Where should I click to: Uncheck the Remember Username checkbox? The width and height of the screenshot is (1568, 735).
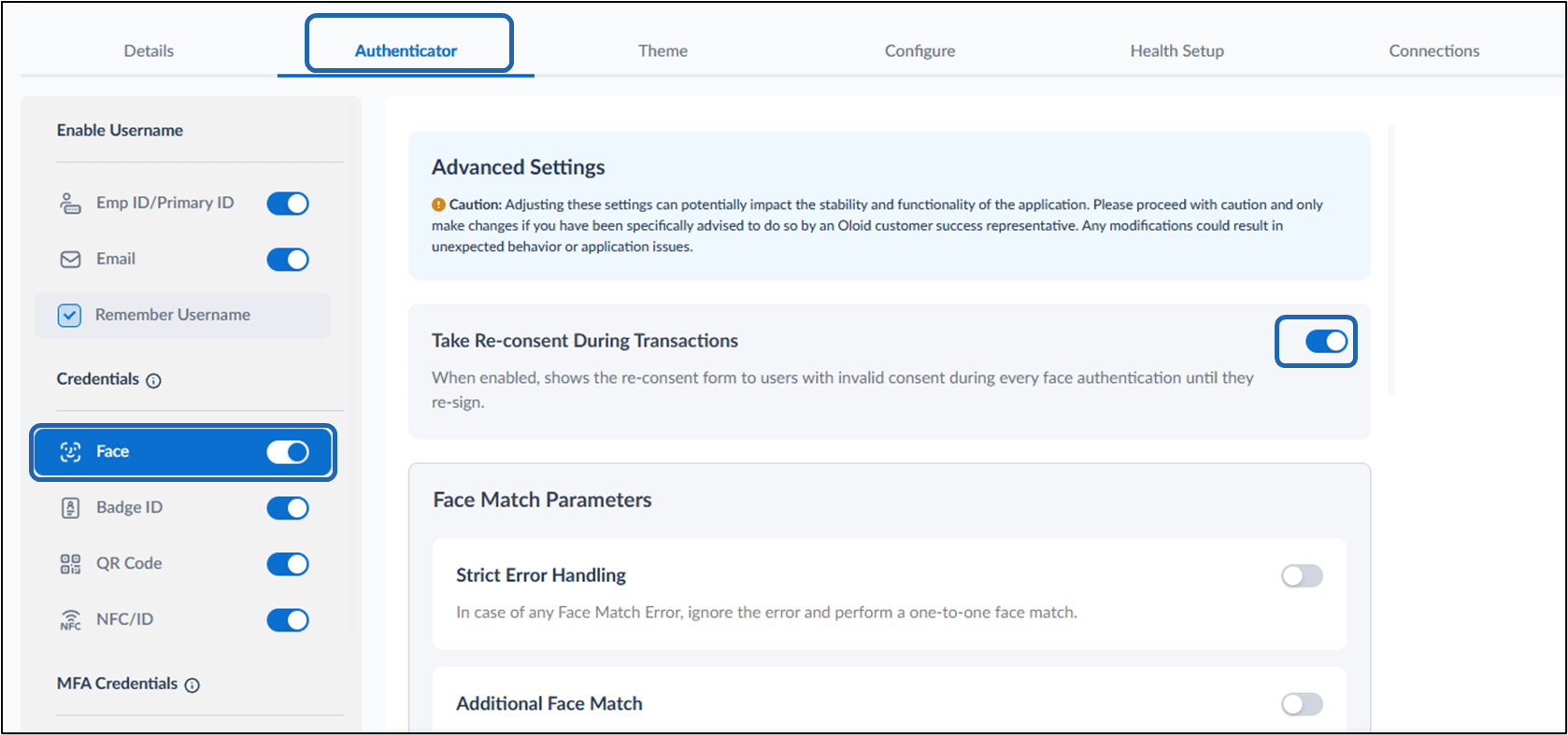[70, 316]
